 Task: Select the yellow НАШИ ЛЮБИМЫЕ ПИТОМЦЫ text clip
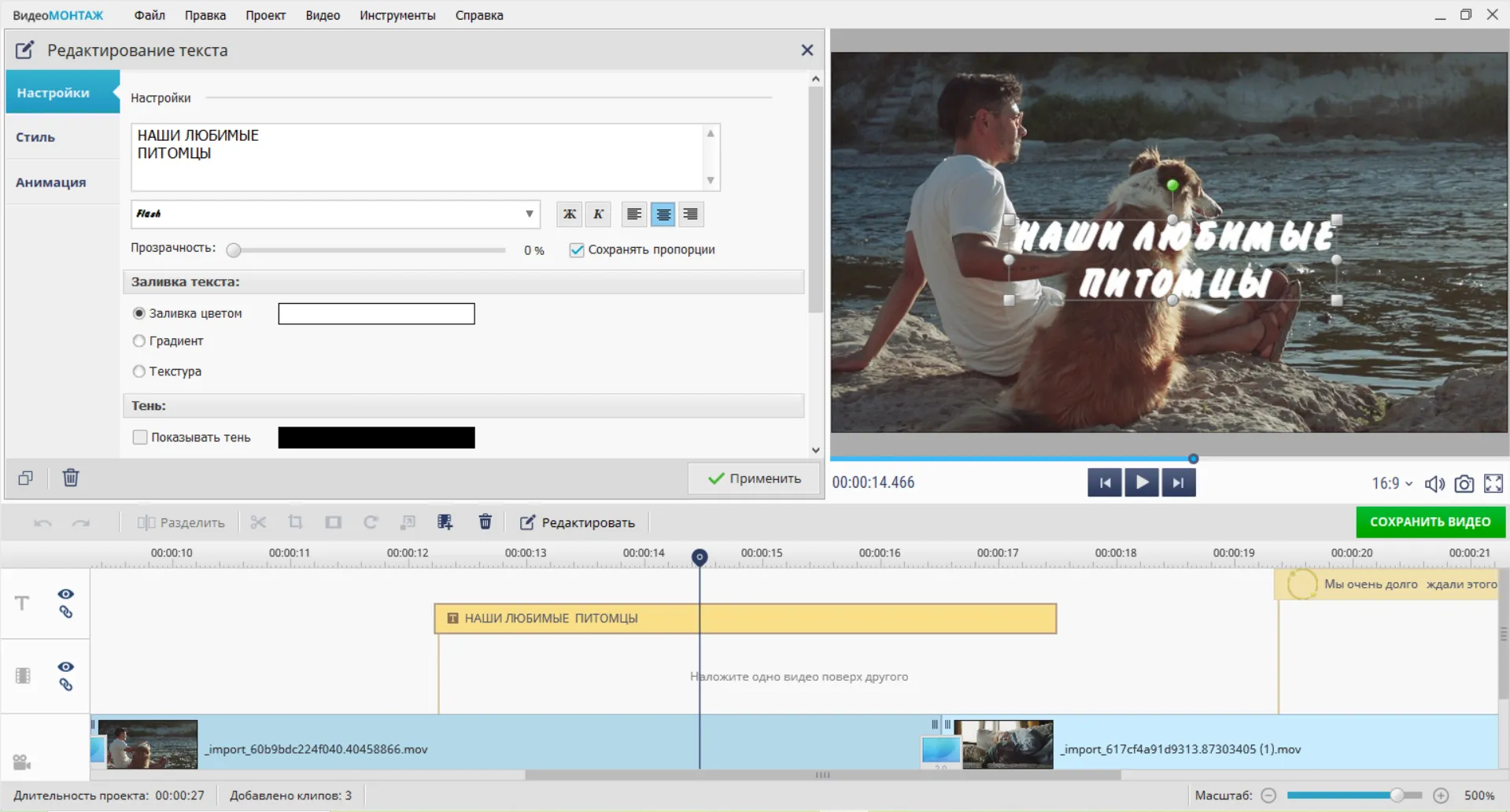tap(745, 618)
